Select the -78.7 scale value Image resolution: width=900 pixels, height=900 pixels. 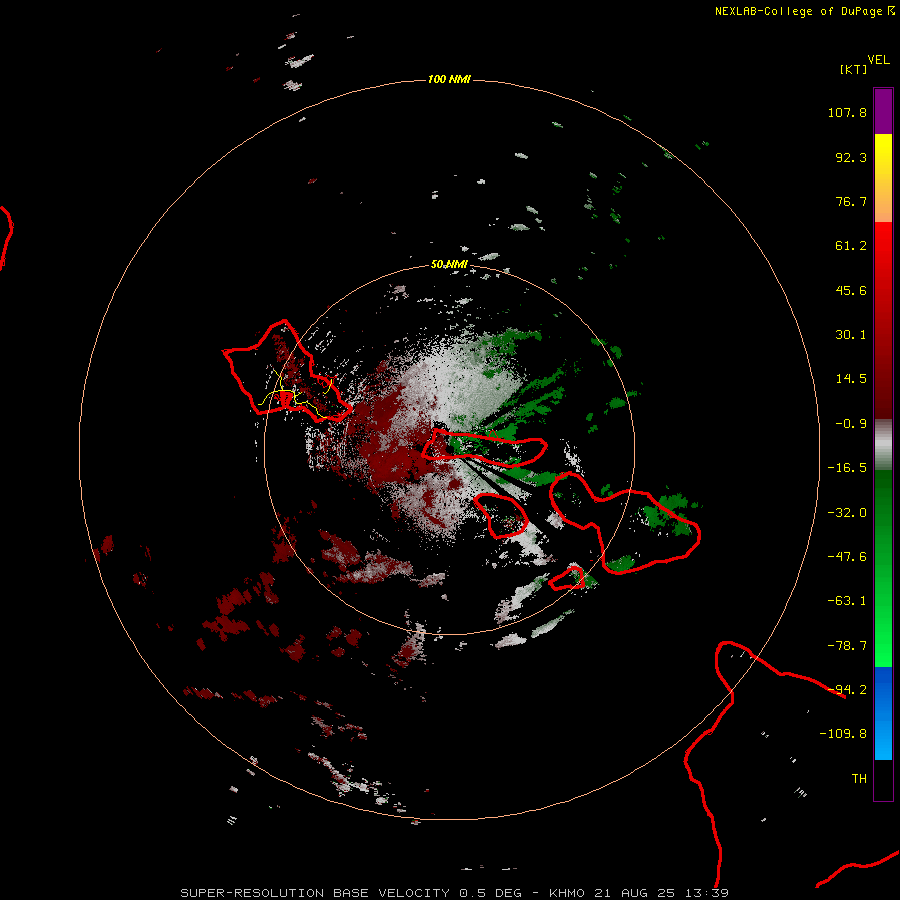pyautogui.click(x=847, y=646)
